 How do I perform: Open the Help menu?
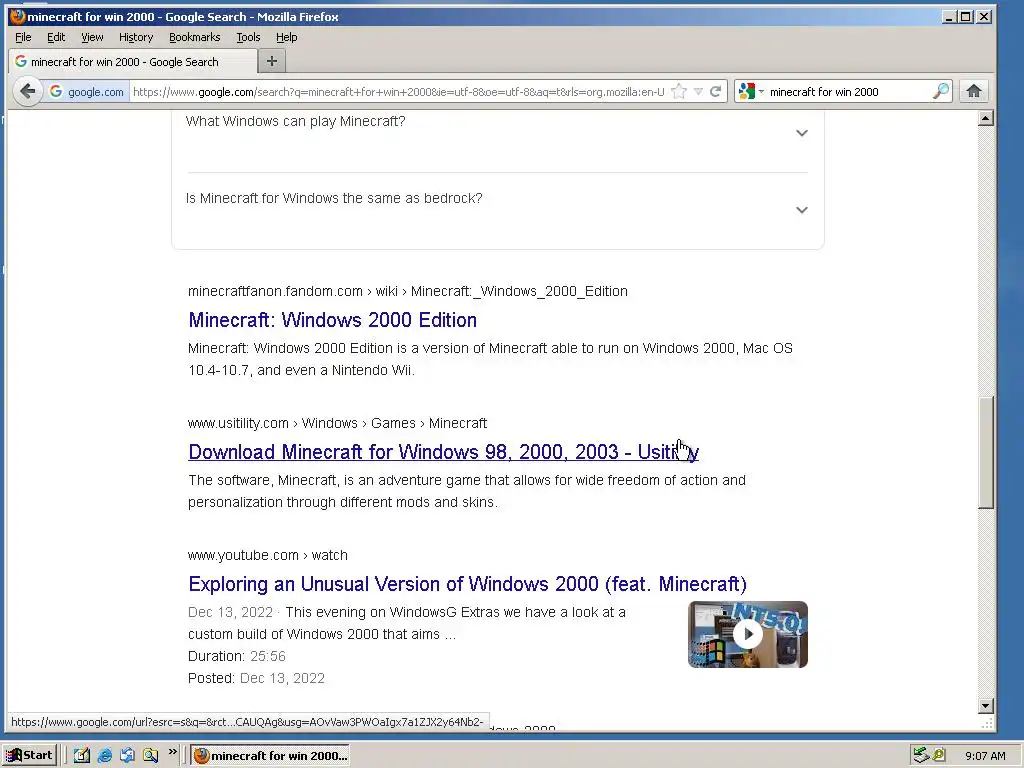click(x=286, y=37)
